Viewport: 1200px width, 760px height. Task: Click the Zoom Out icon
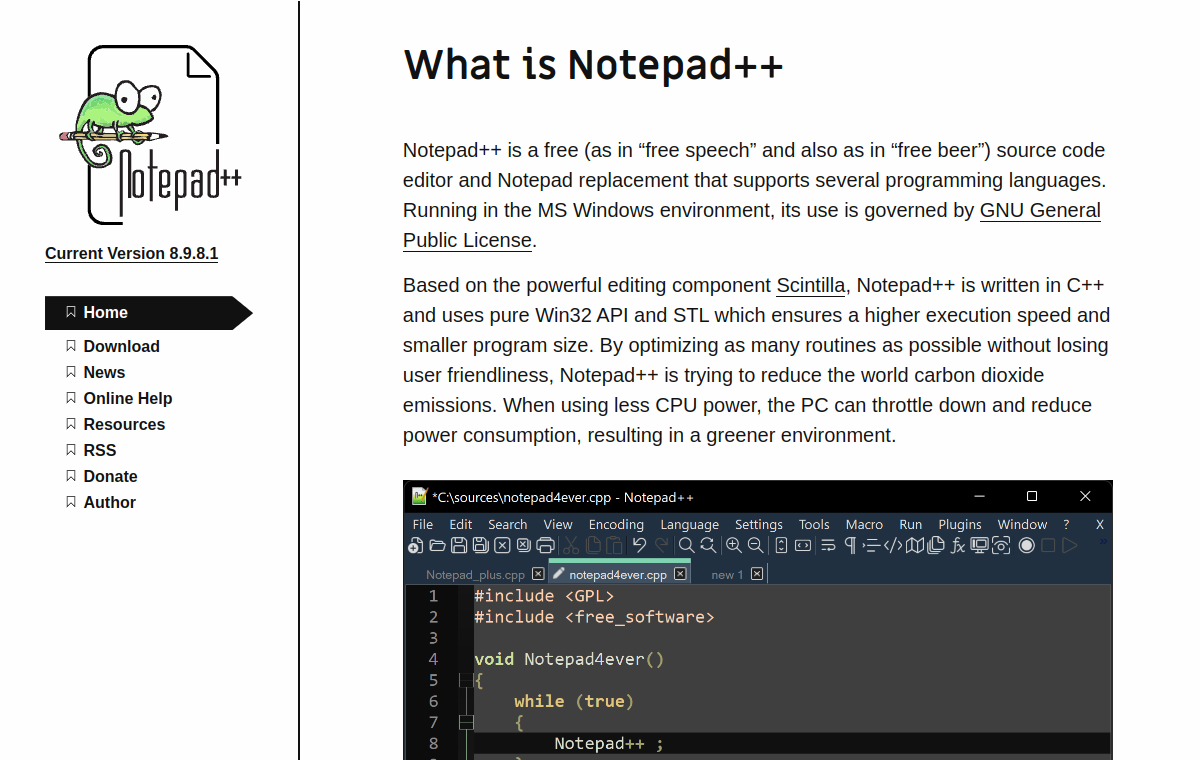(755, 545)
